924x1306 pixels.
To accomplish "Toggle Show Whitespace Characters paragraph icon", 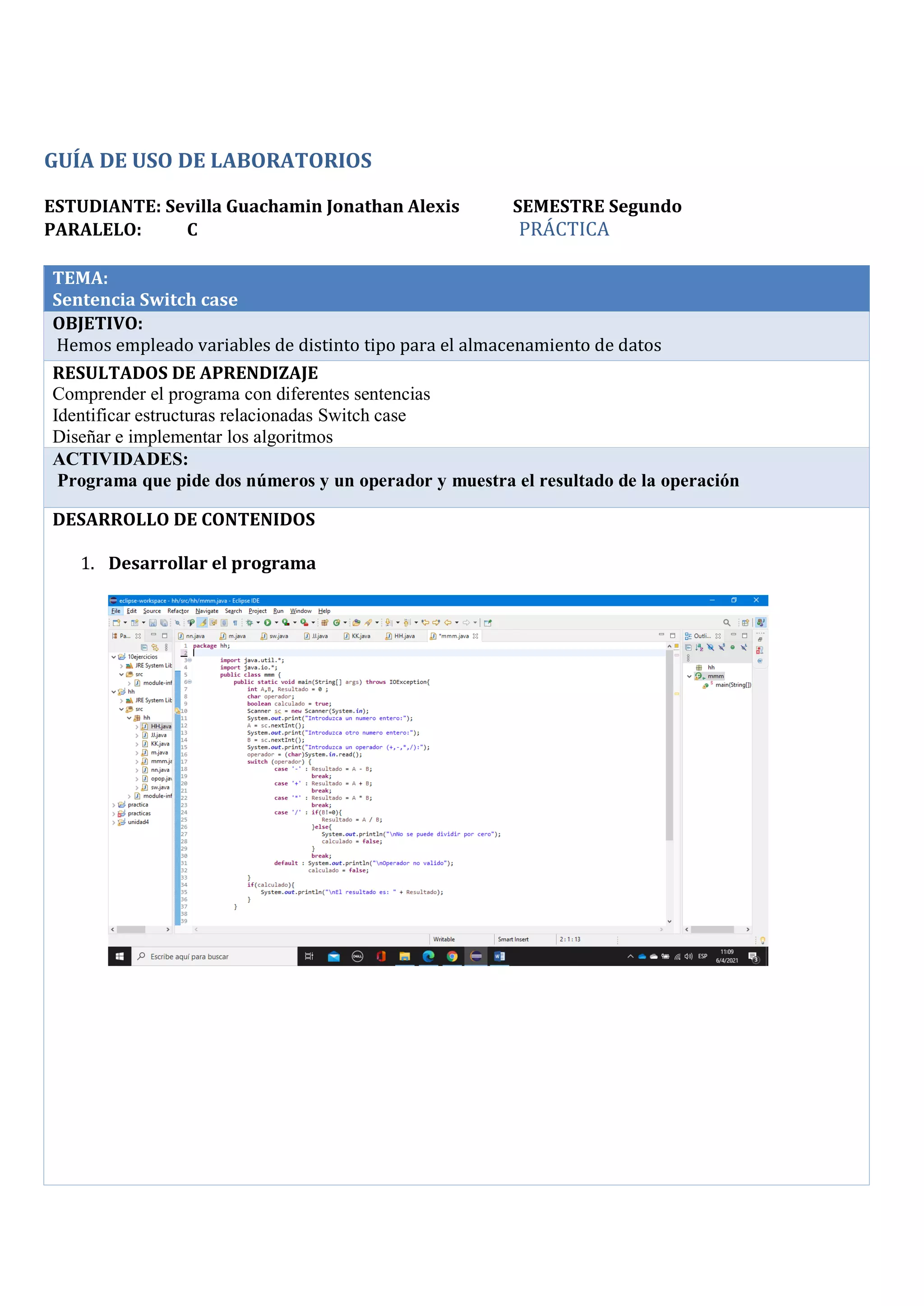I will click(235, 623).
